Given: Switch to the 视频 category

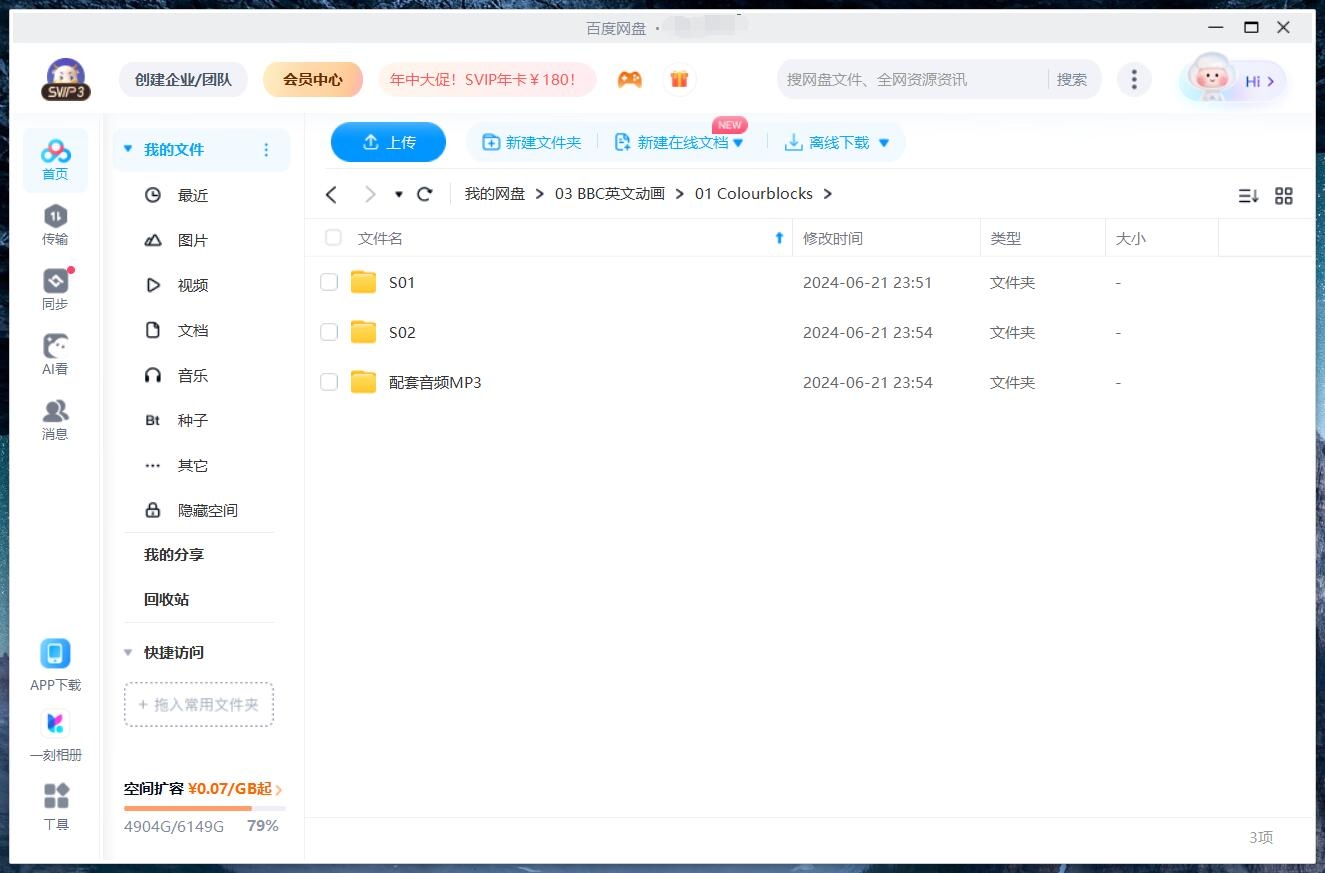Looking at the screenshot, I should coord(192,285).
